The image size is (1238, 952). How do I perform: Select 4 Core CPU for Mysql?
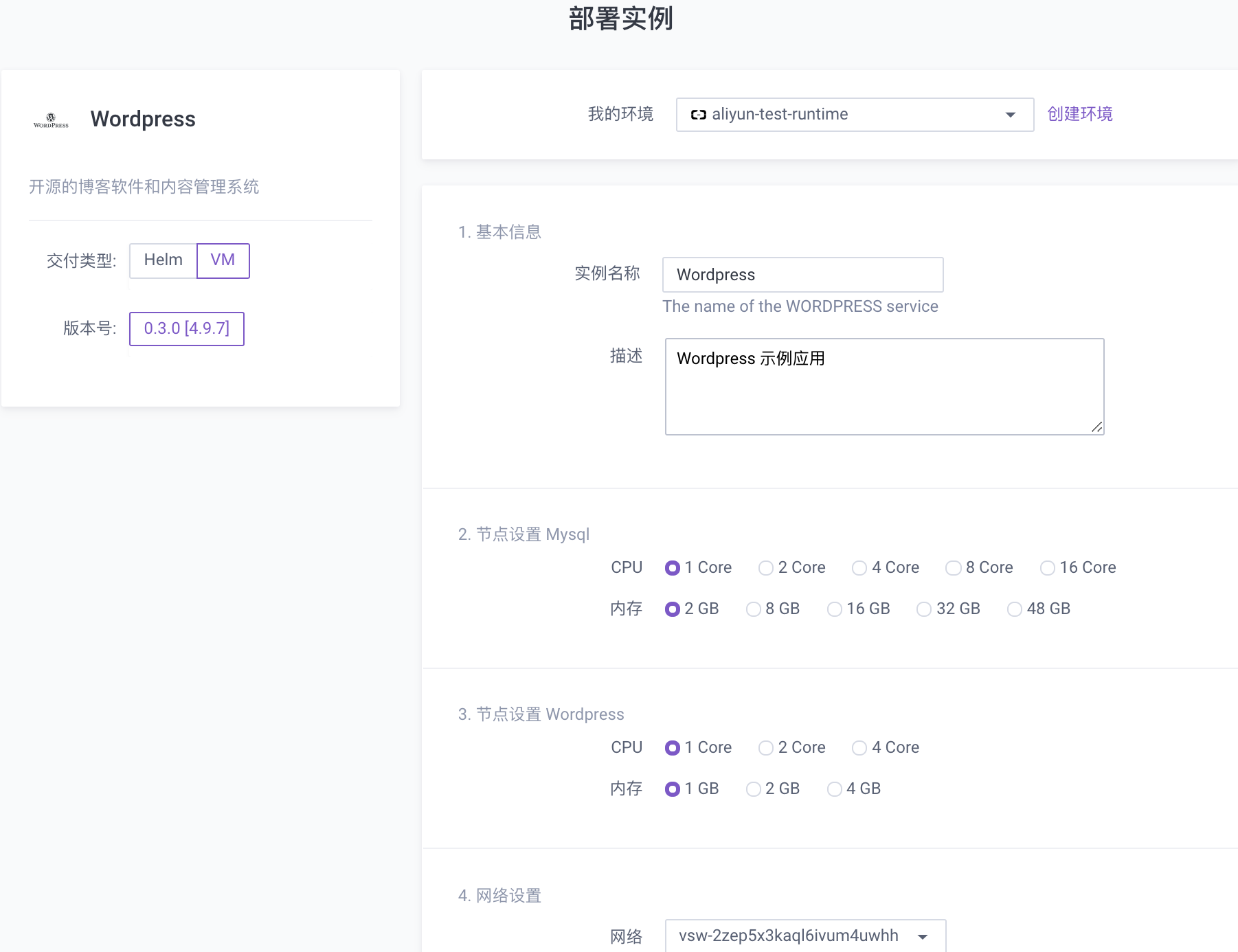coord(859,568)
